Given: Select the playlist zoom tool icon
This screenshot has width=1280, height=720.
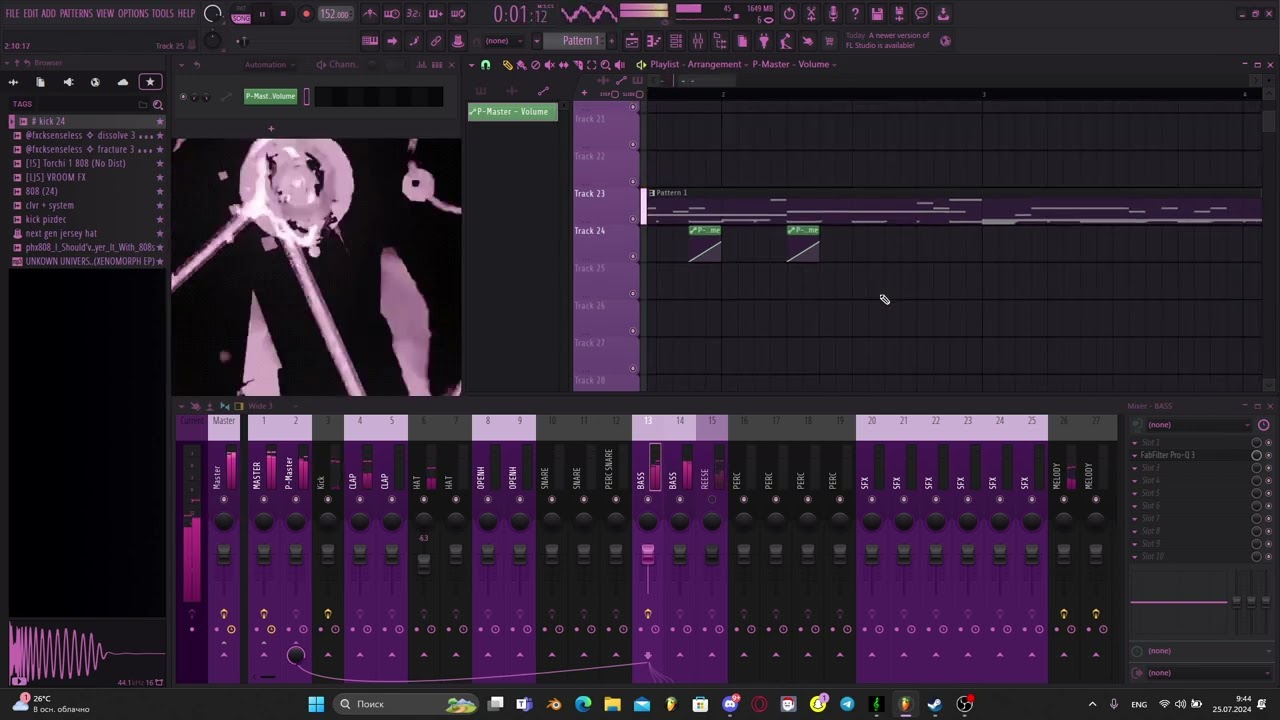Looking at the screenshot, I should point(605,65).
